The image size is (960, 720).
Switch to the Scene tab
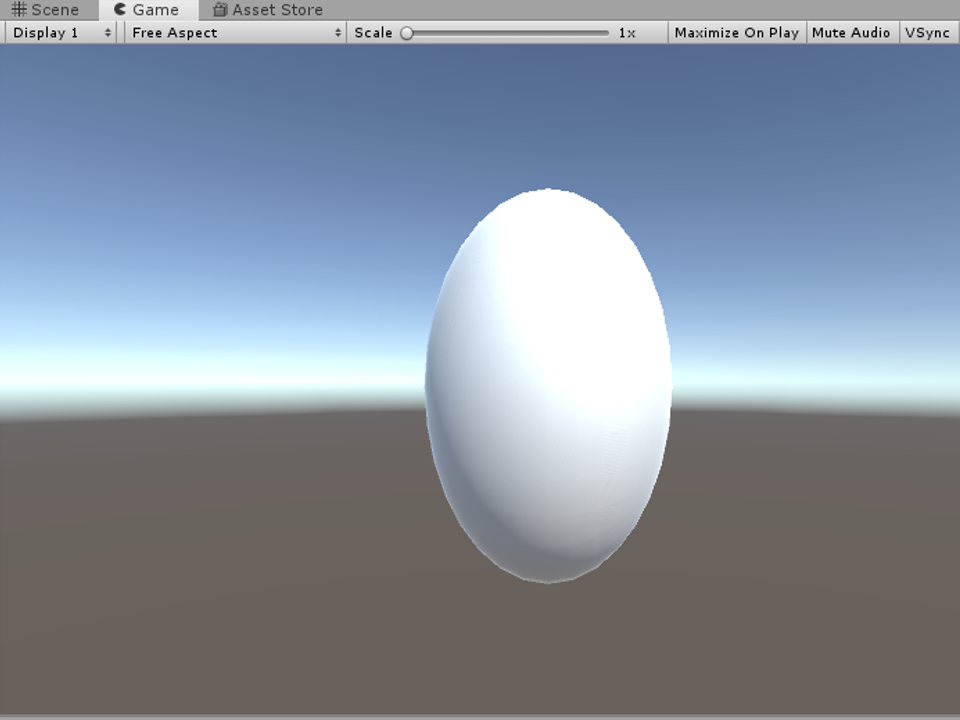tap(46, 10)
